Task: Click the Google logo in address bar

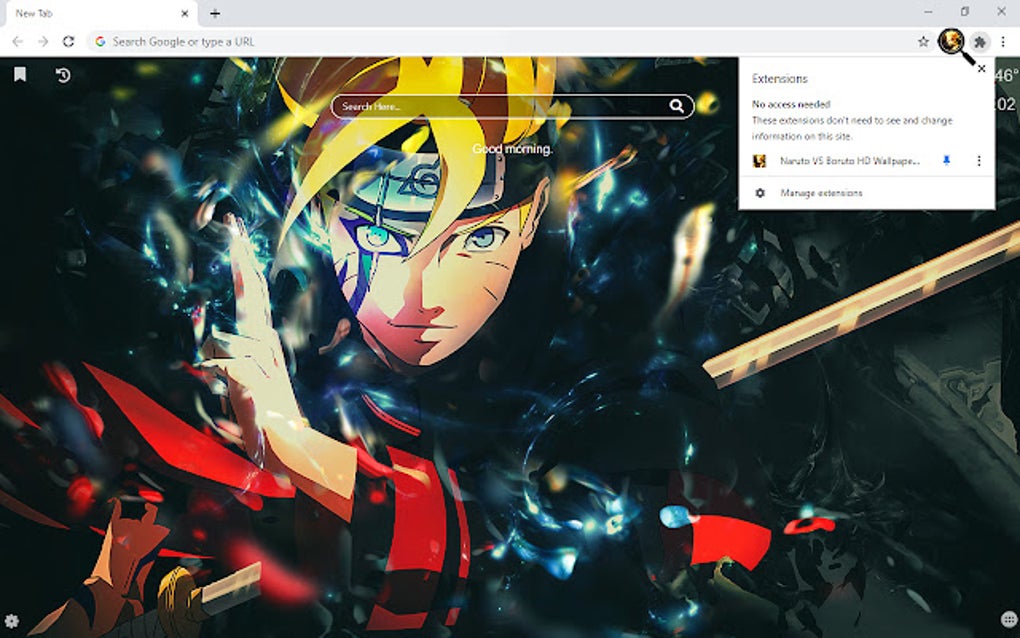Action: click(x=100, y=42)
